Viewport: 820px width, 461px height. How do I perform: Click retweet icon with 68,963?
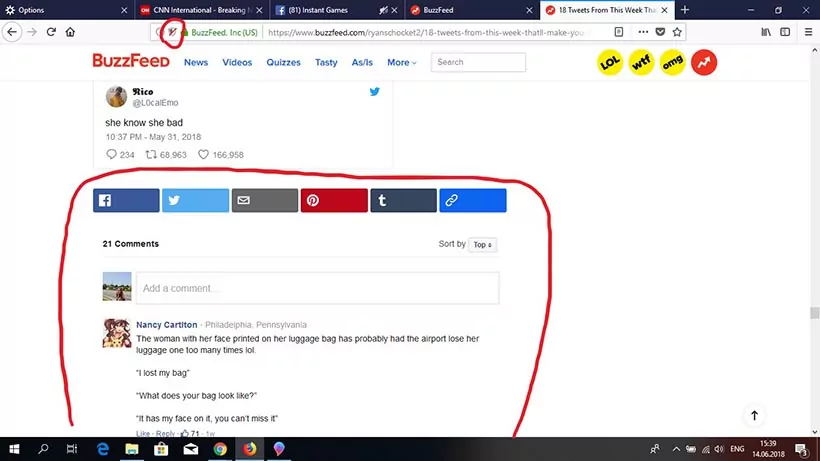(x=151, y=154)
